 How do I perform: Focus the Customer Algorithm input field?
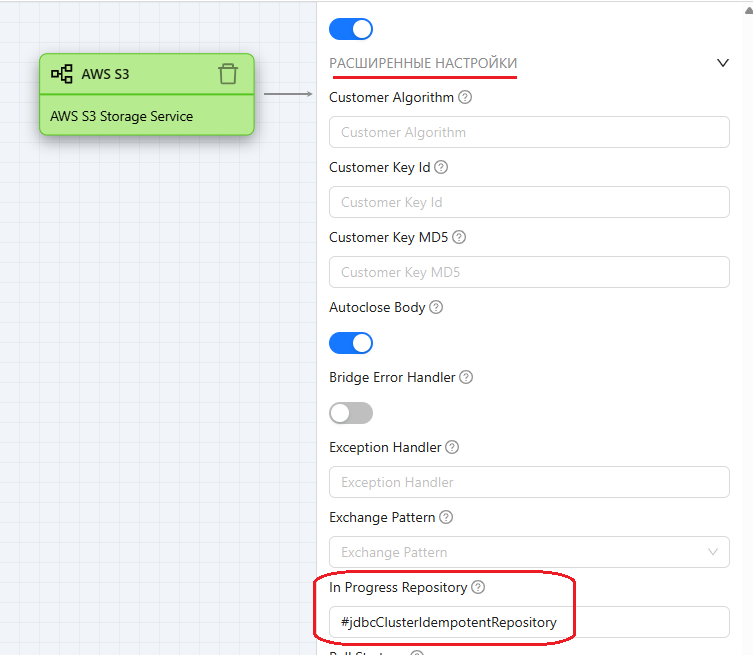pos(529,132)
